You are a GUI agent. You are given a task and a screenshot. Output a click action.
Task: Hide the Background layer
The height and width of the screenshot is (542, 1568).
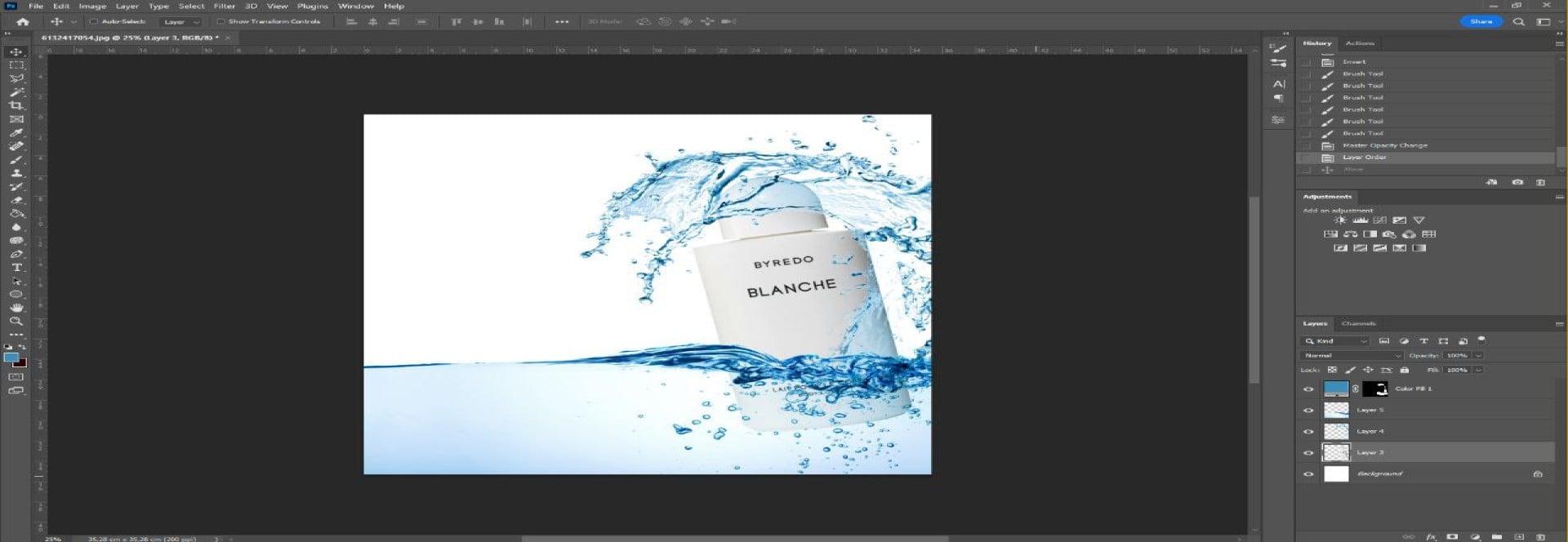(1308, 474)
